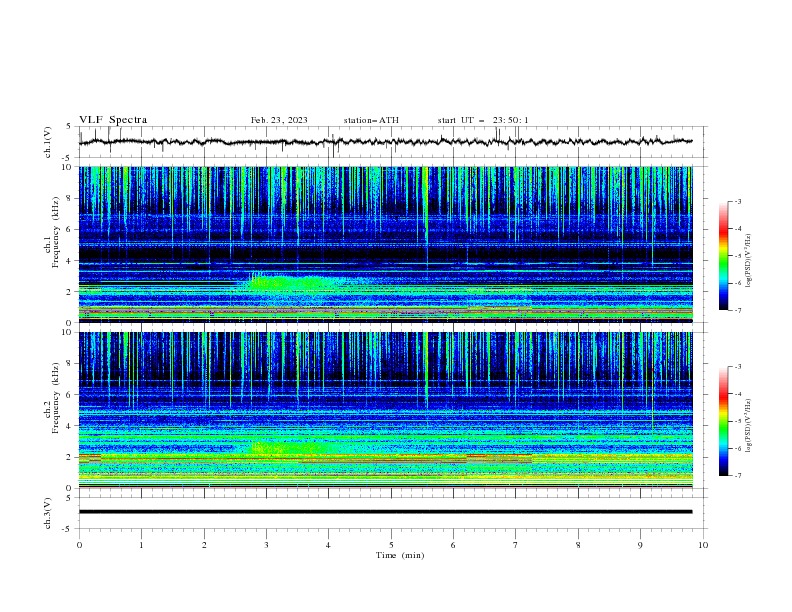Click the '-7' label on ch.2 color bar

[737, 475]
